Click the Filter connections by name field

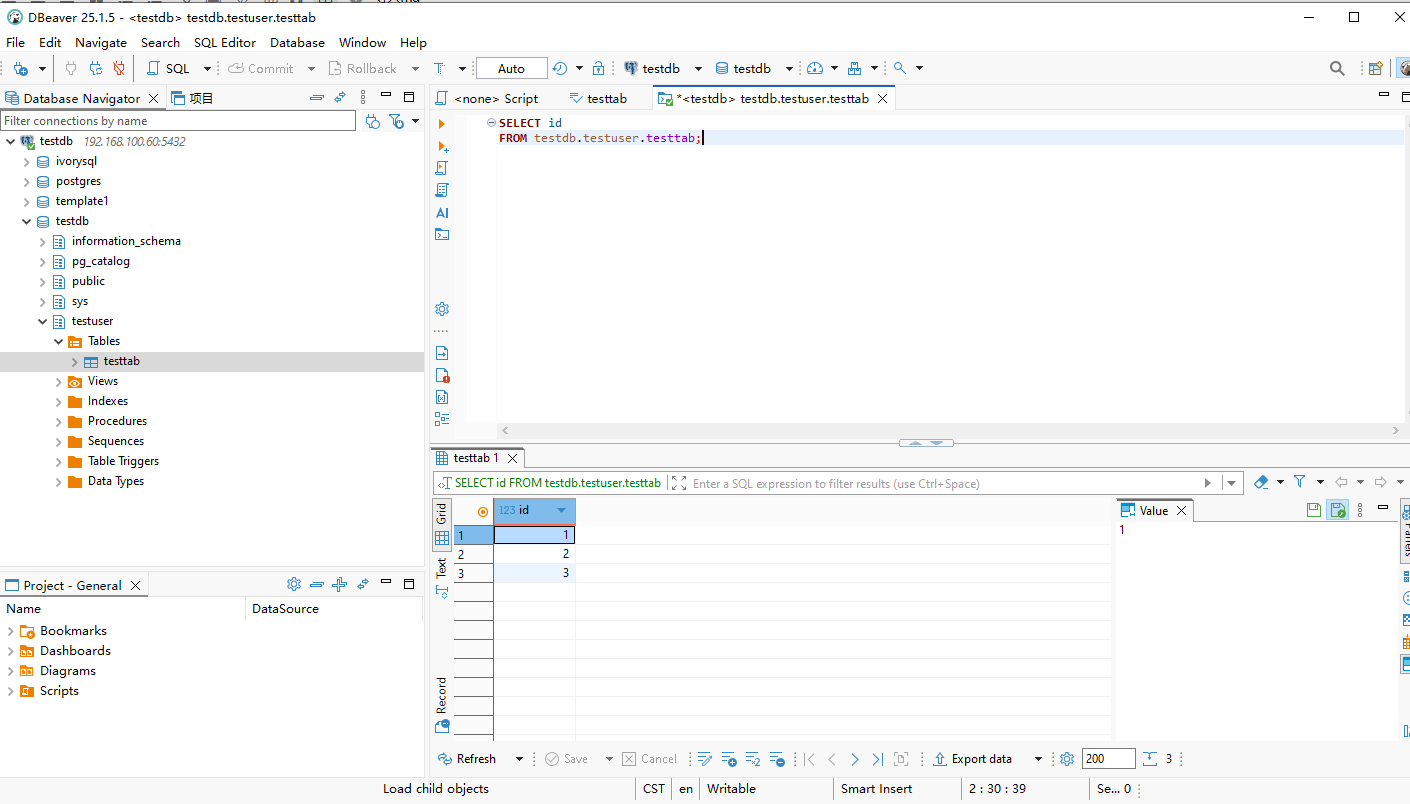tap(178, 121)
